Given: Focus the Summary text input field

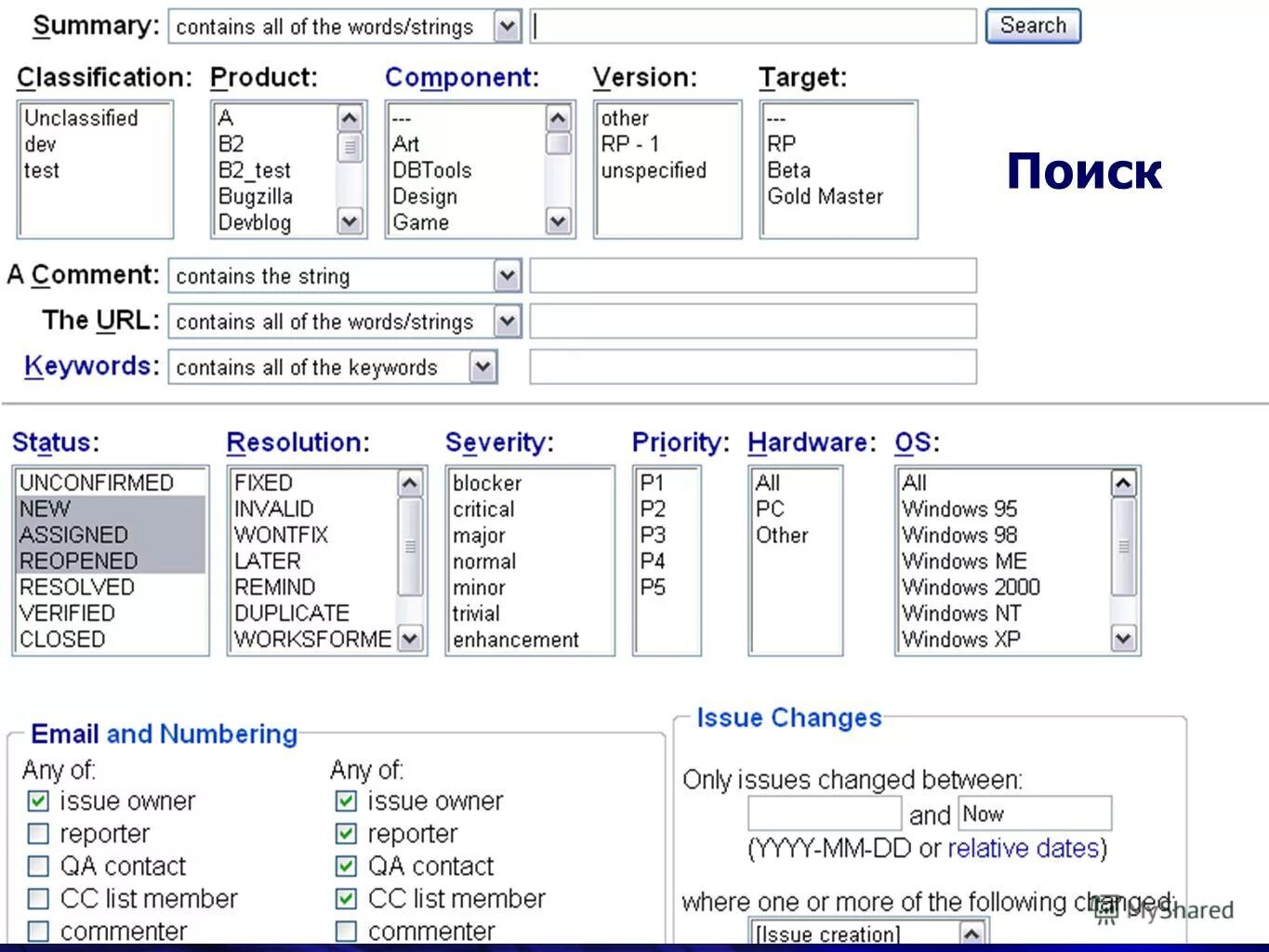Looking at the screenshot, I should point(753,26).
